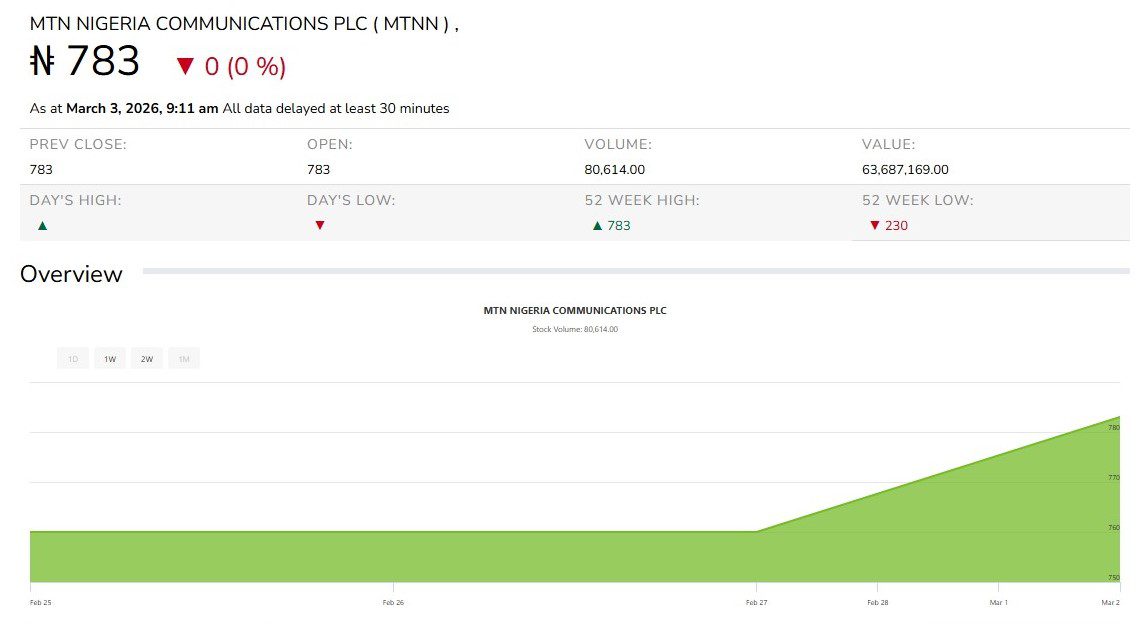This screenshot has height=624, width=1144.
Task: Select the 1M chart range button
Action: [x=184, y=358]
